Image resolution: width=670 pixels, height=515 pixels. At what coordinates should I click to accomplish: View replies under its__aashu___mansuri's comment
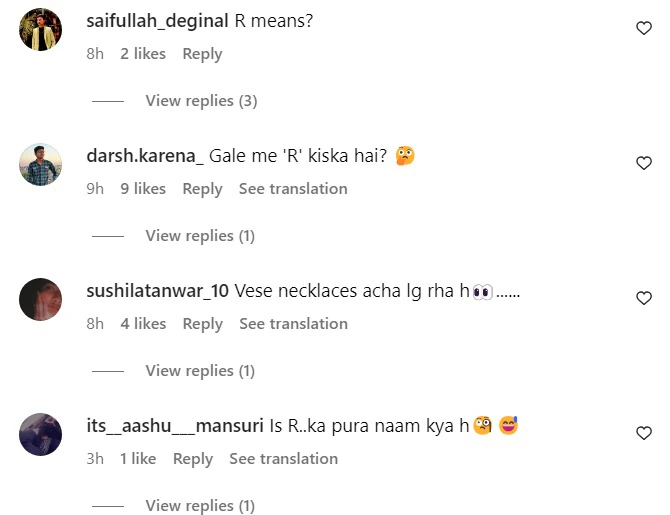(x=199, y=506)
